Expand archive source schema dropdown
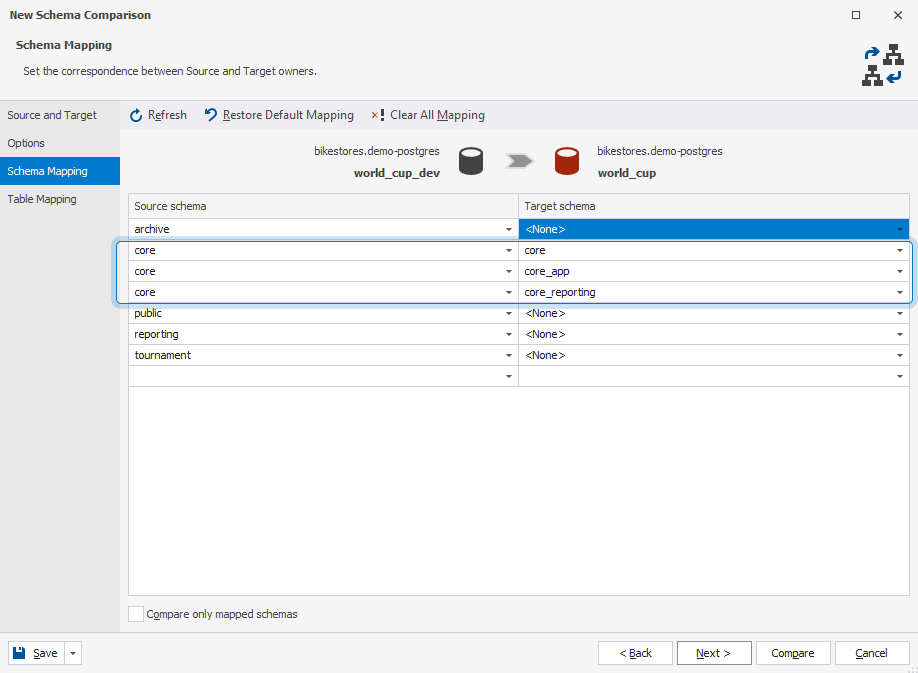 coord(509,229)
